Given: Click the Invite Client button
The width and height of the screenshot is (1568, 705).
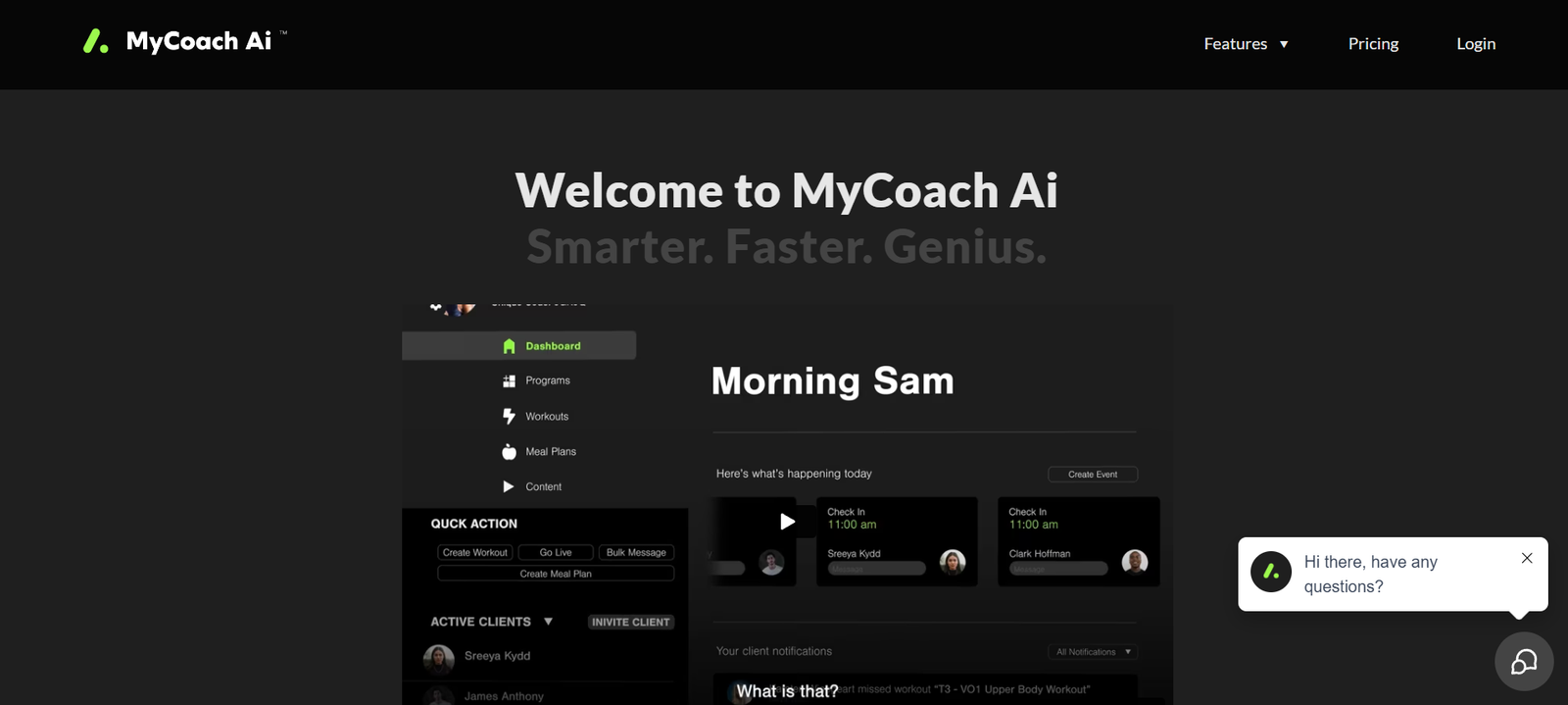Looking at the screenshot, I should coord(630,622).
